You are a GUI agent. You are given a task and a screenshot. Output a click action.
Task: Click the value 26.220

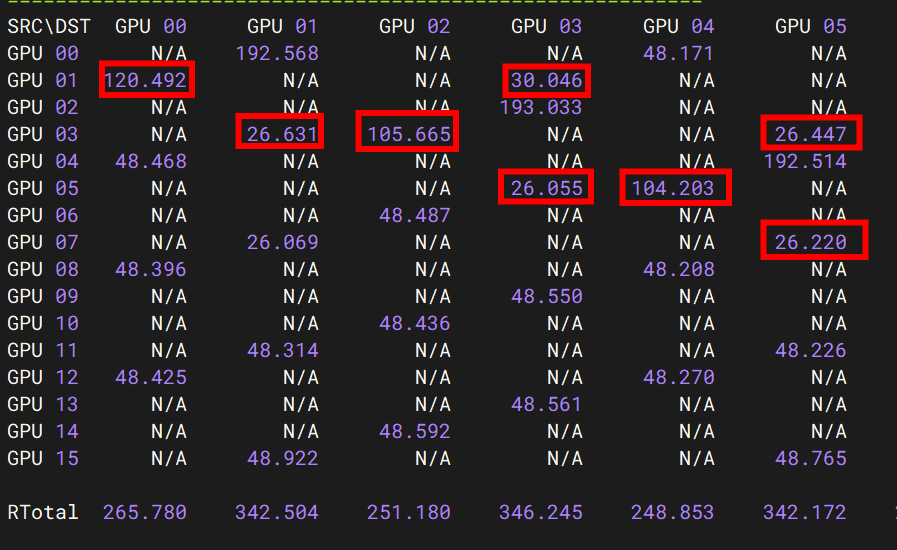click(x=811, y=242)
